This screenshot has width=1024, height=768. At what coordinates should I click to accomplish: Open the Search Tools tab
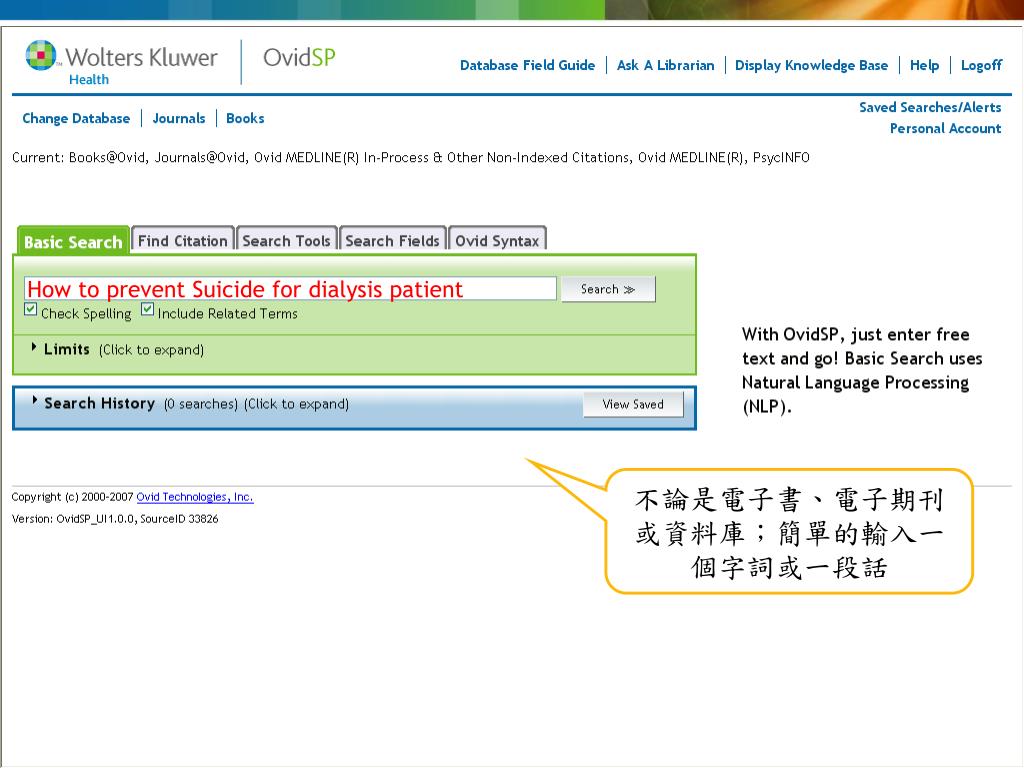tap(287, 240)
